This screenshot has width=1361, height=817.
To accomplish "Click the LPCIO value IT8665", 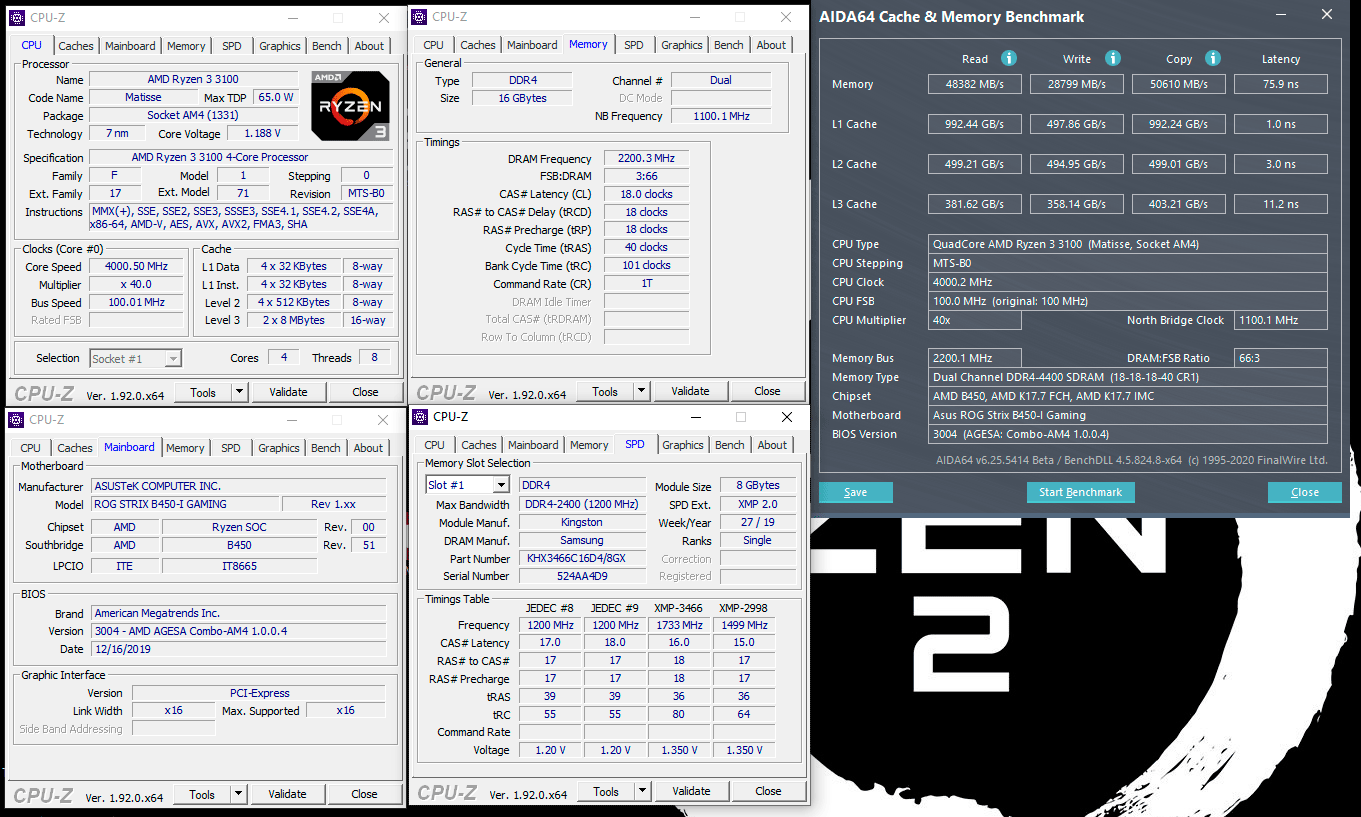I will tap(240, 566).
